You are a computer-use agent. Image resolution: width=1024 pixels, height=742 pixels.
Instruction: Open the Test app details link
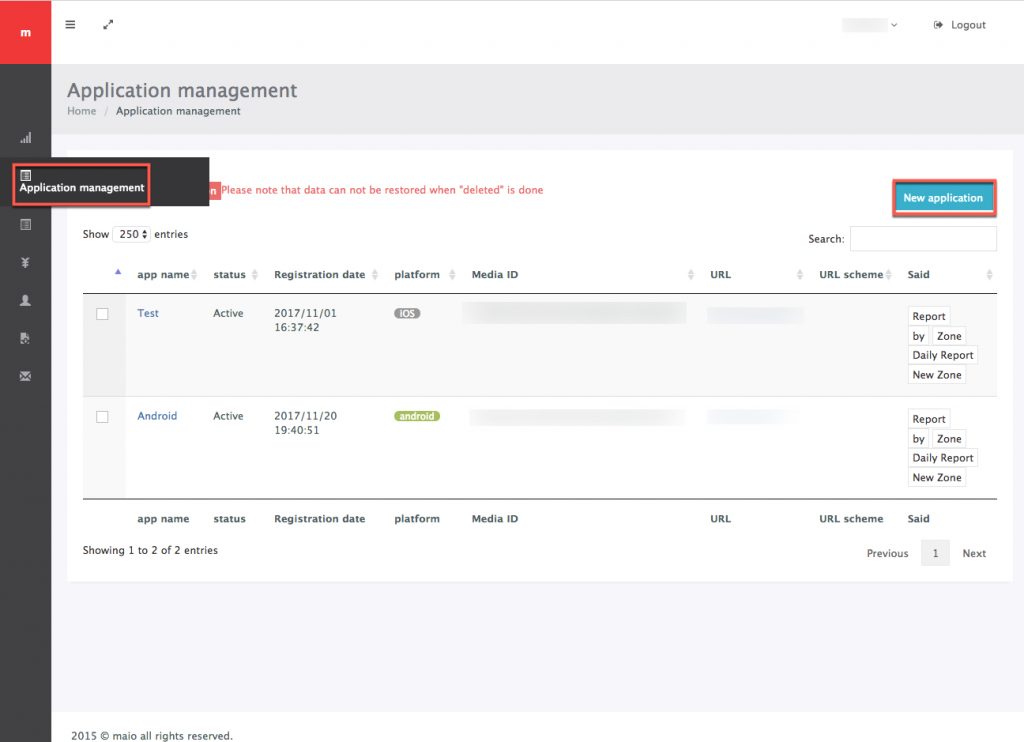(x=147, y=313)
